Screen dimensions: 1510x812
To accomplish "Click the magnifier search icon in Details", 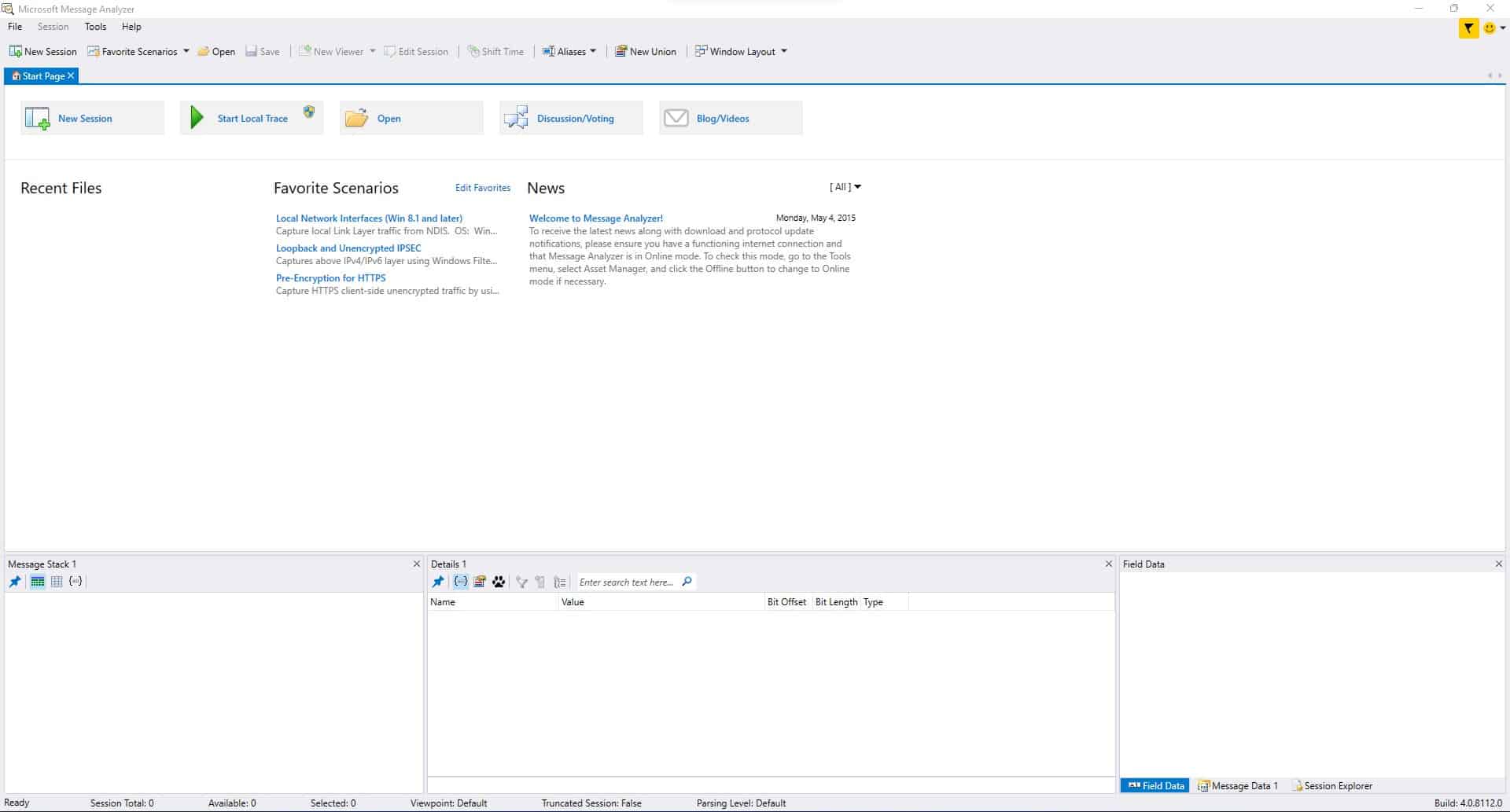I will [x=687, y=582].
